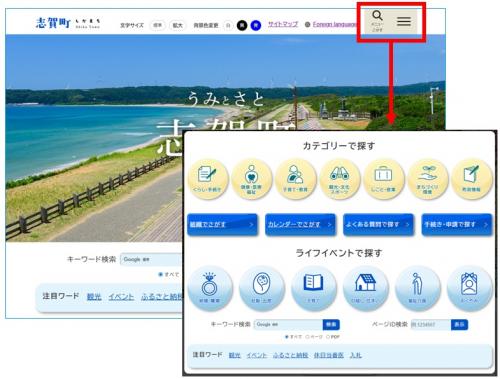Open イベント keyword link in popup
Image resolution: width=500 pixels, height=379 pixels.
[x=257, y=355]
